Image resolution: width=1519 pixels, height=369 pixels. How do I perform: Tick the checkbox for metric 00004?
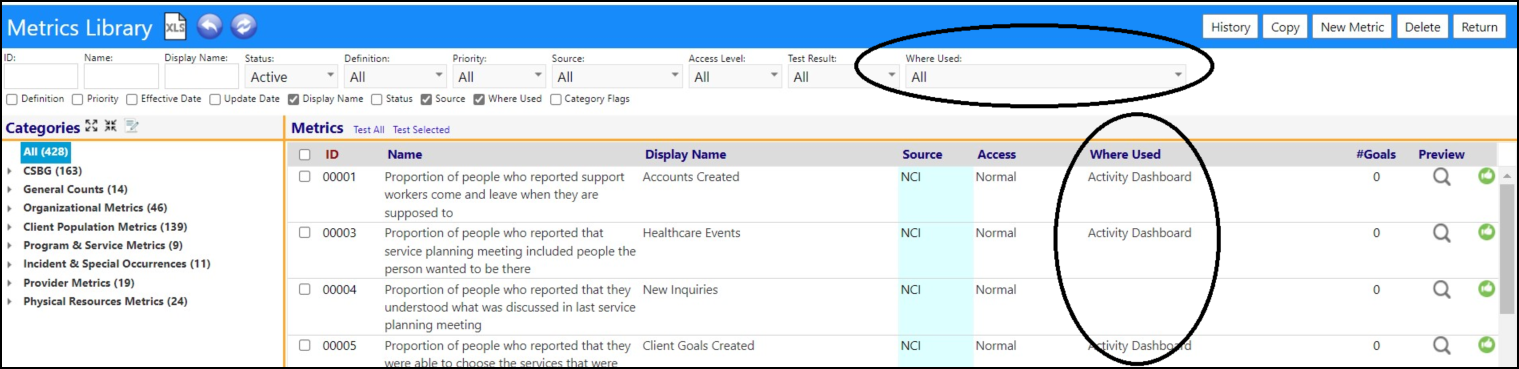pyautogui.click(x=305, y=290)
